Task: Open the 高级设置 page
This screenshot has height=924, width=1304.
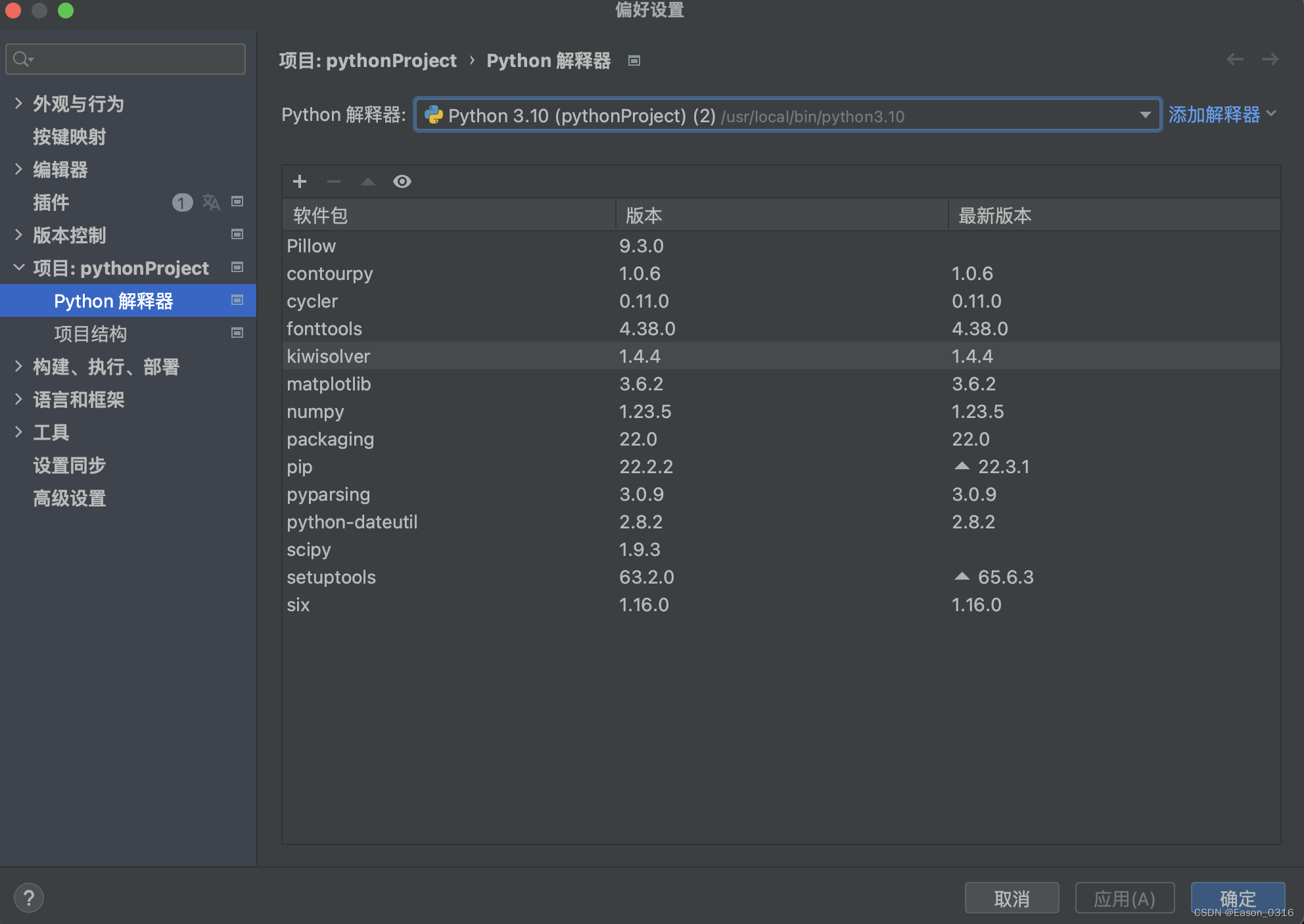Action: pyautogui.click(x=70, y=498)
